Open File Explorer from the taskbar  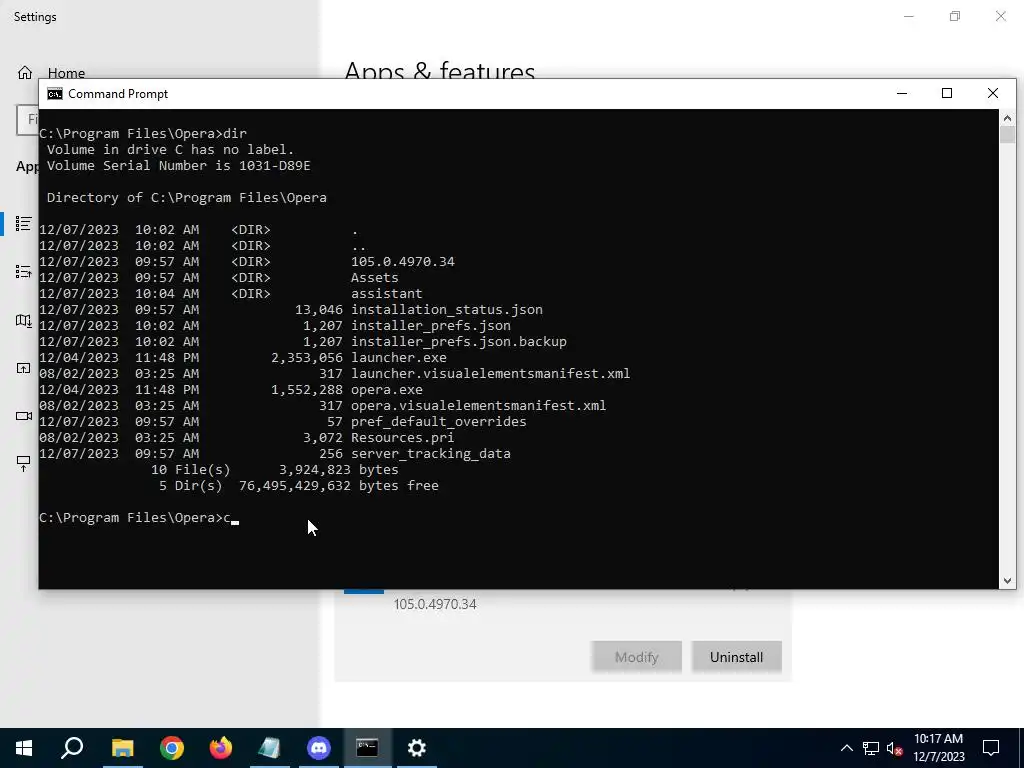(122, 748)
